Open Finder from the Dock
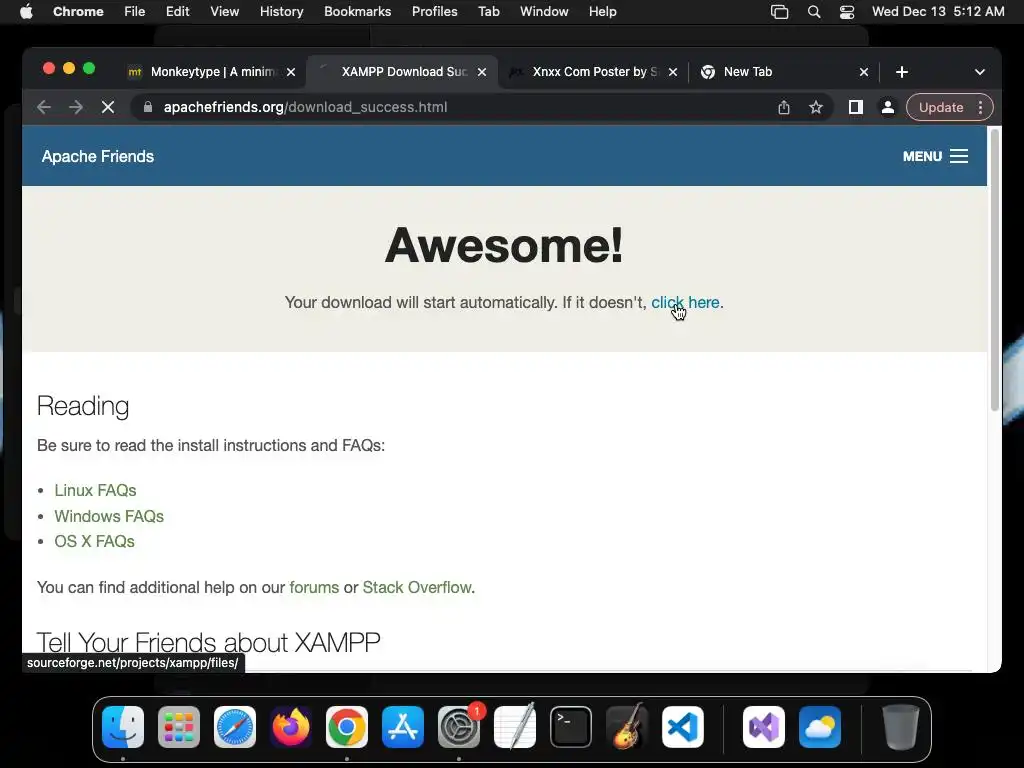This screenshot has width=1024, height=768. (x=123, y=727)
